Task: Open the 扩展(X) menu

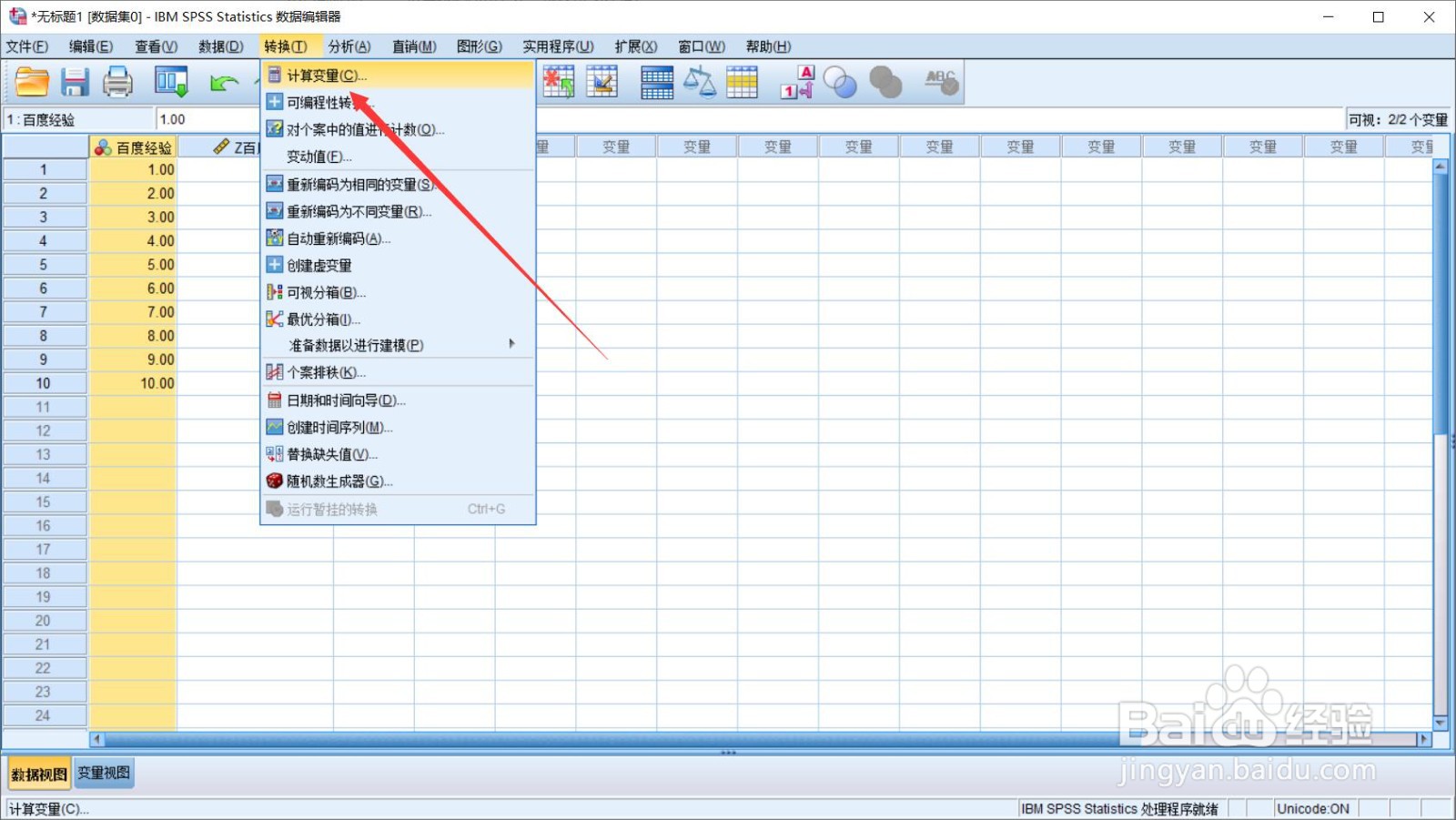Action: coord(635,46)
